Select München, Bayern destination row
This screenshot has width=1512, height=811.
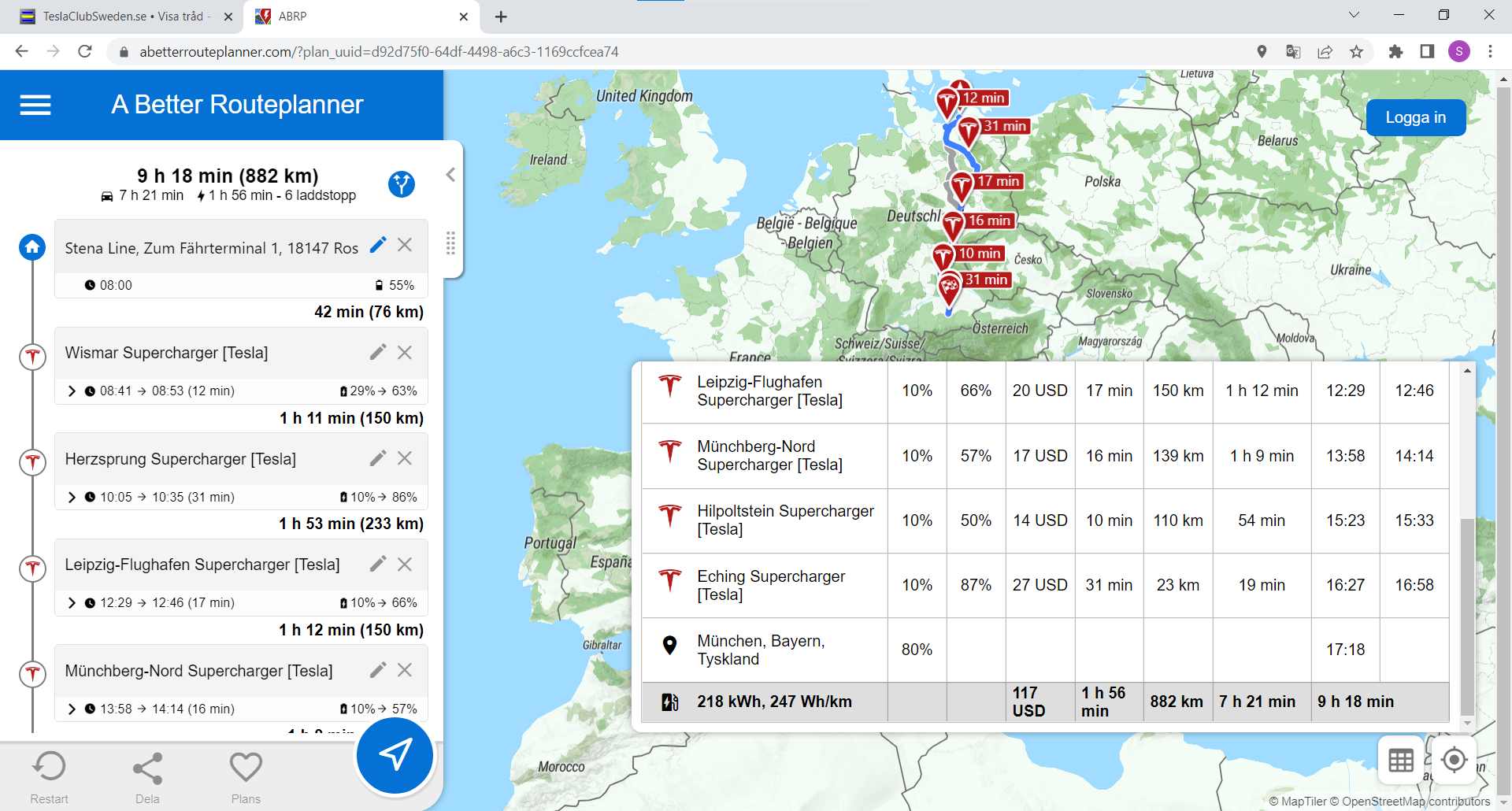point(1045,650)
